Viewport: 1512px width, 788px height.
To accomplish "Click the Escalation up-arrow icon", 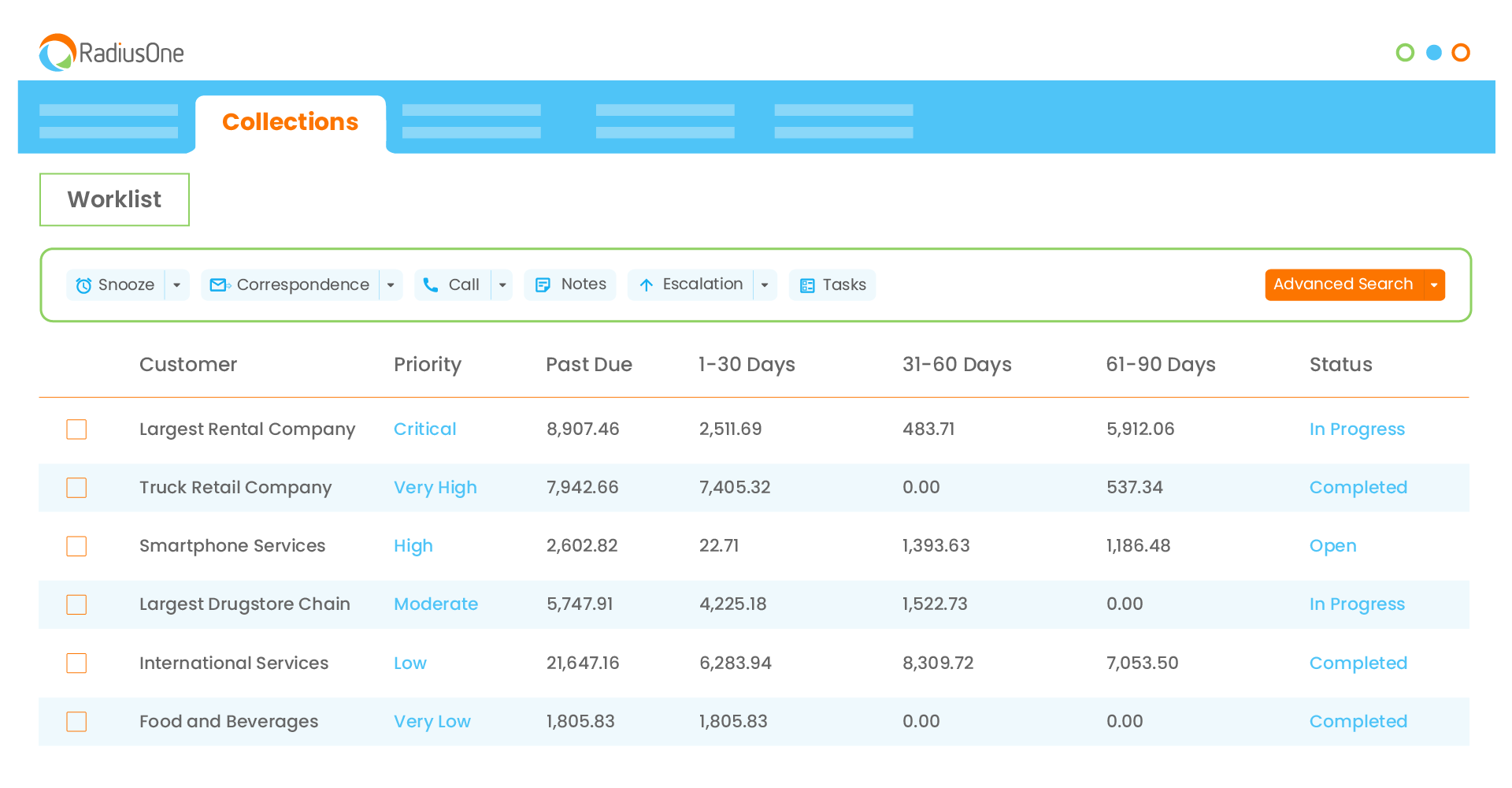I will tap(646, 285).
